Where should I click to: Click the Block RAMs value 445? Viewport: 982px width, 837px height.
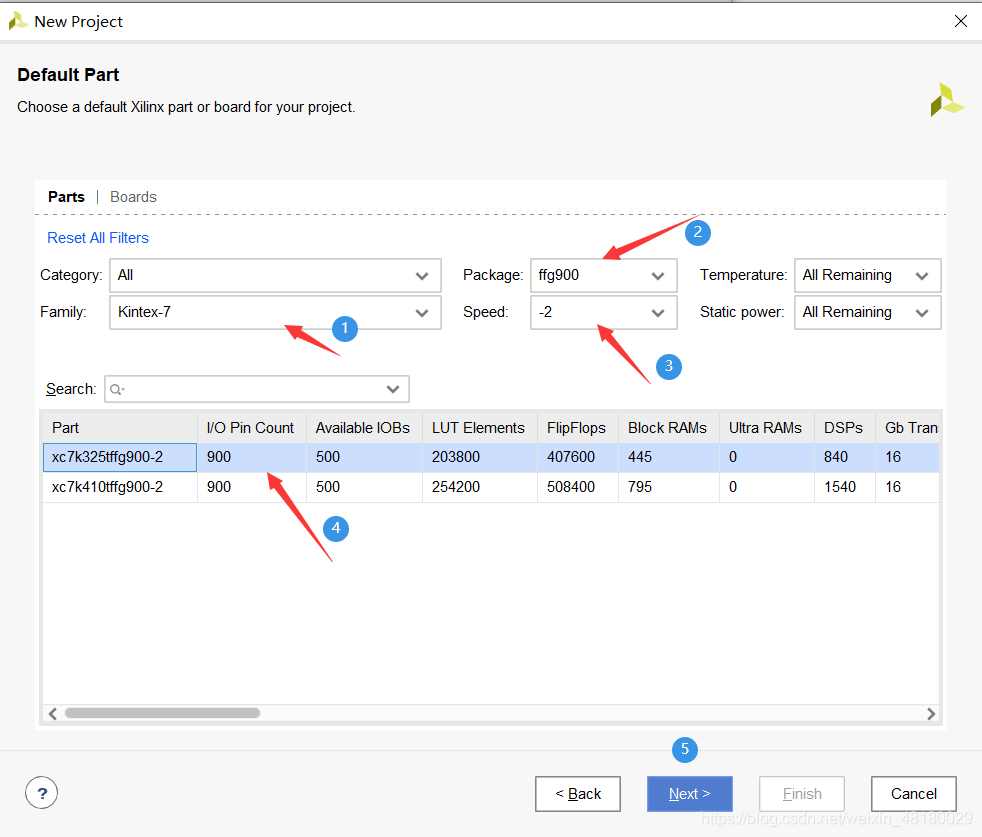pyautogui.click(x=640, y=457)
